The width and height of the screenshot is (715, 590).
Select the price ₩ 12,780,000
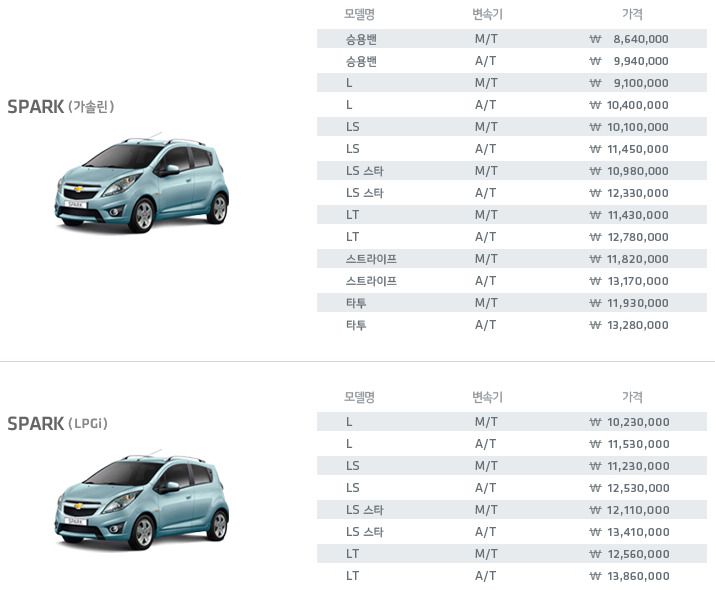tap(629, 237)
